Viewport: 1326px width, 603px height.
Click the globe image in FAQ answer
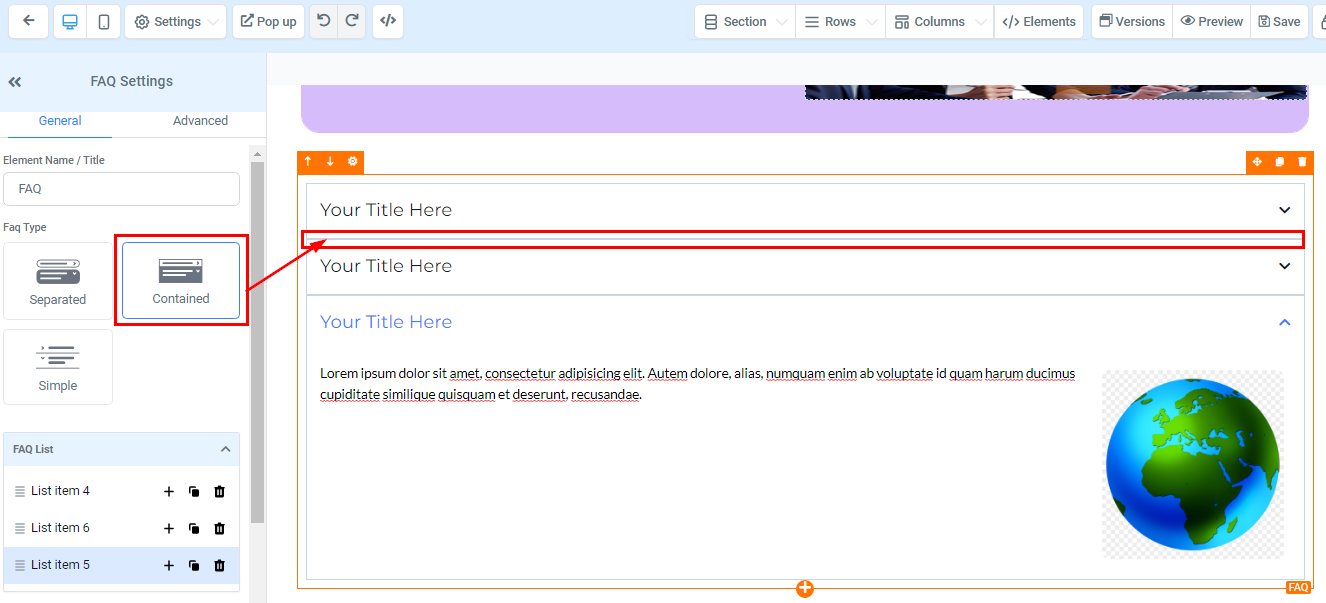click(1192, 464)
